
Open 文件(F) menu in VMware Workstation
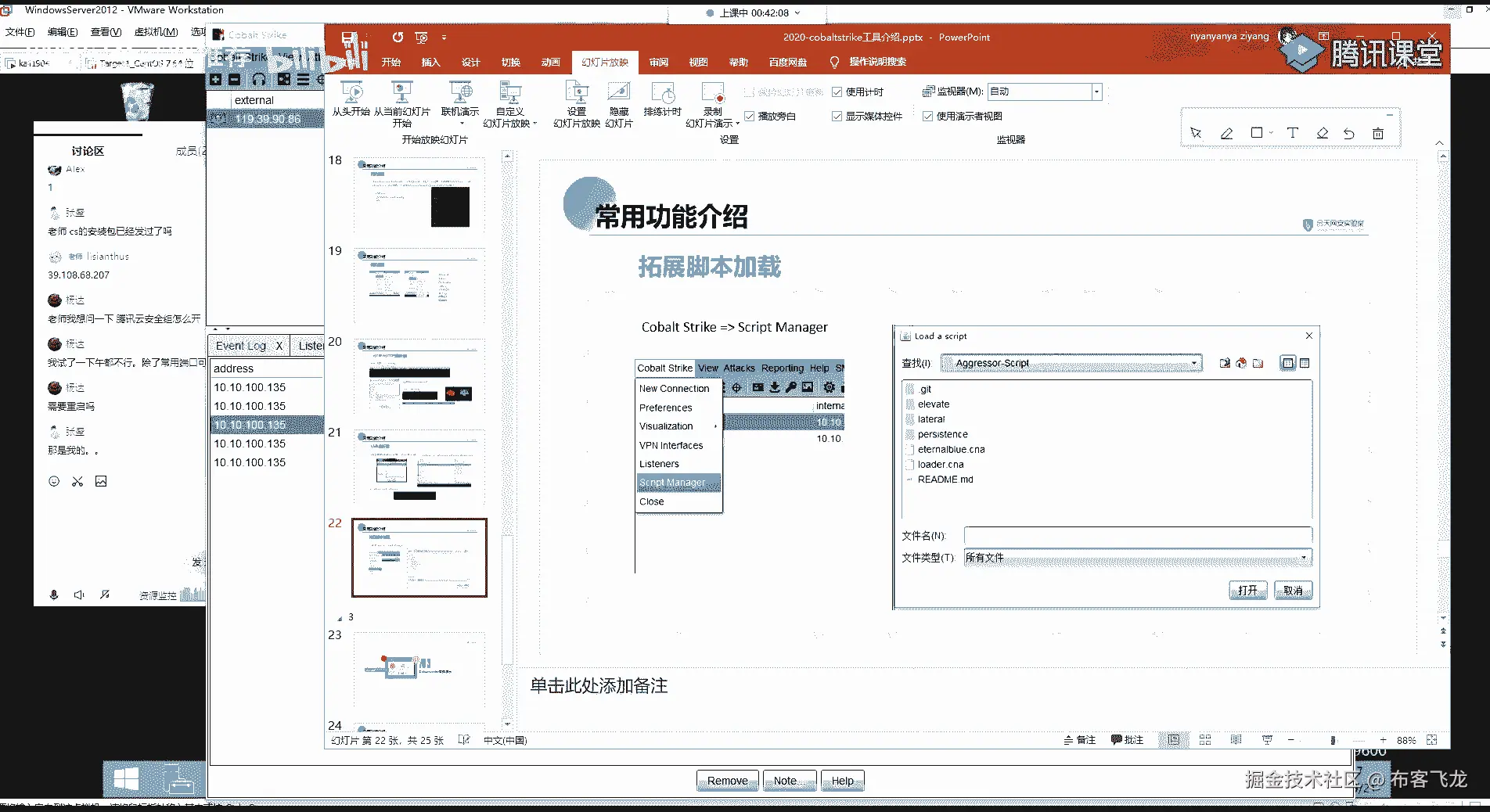[x=20, y=32]
